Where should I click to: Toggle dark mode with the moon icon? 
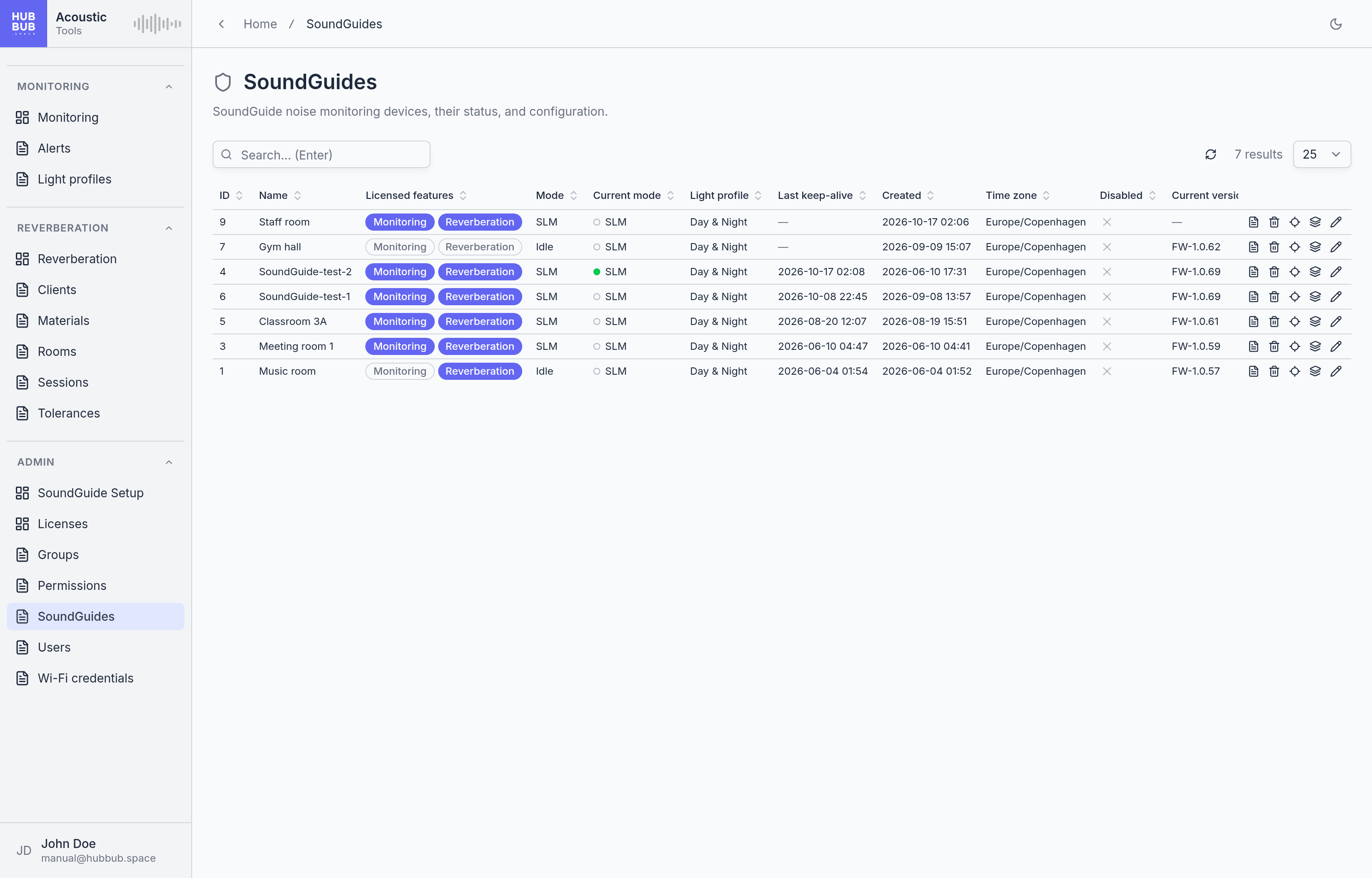tap(1336, 24)
